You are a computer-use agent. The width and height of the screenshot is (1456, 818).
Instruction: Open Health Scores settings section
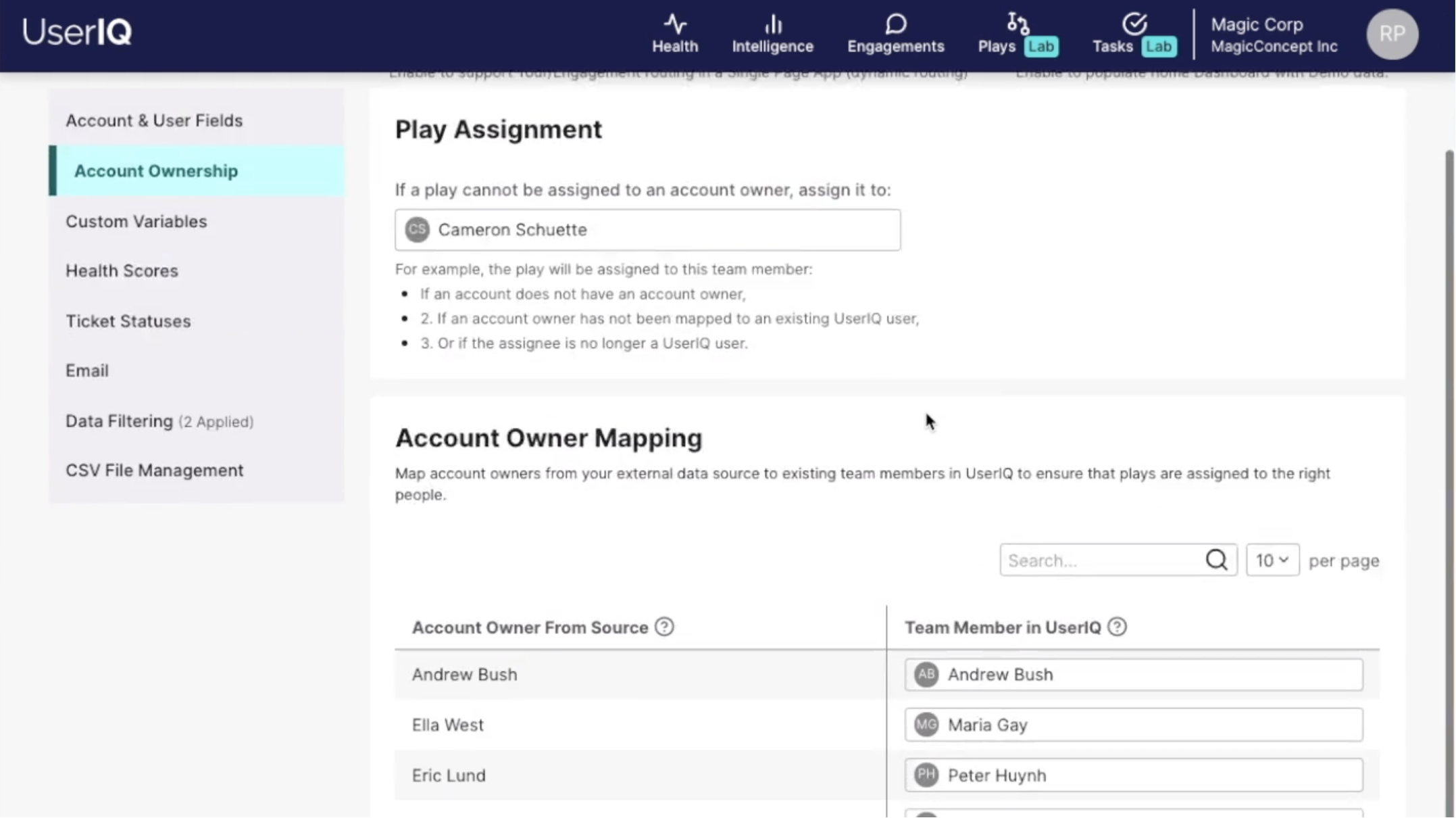coord(122,271)
